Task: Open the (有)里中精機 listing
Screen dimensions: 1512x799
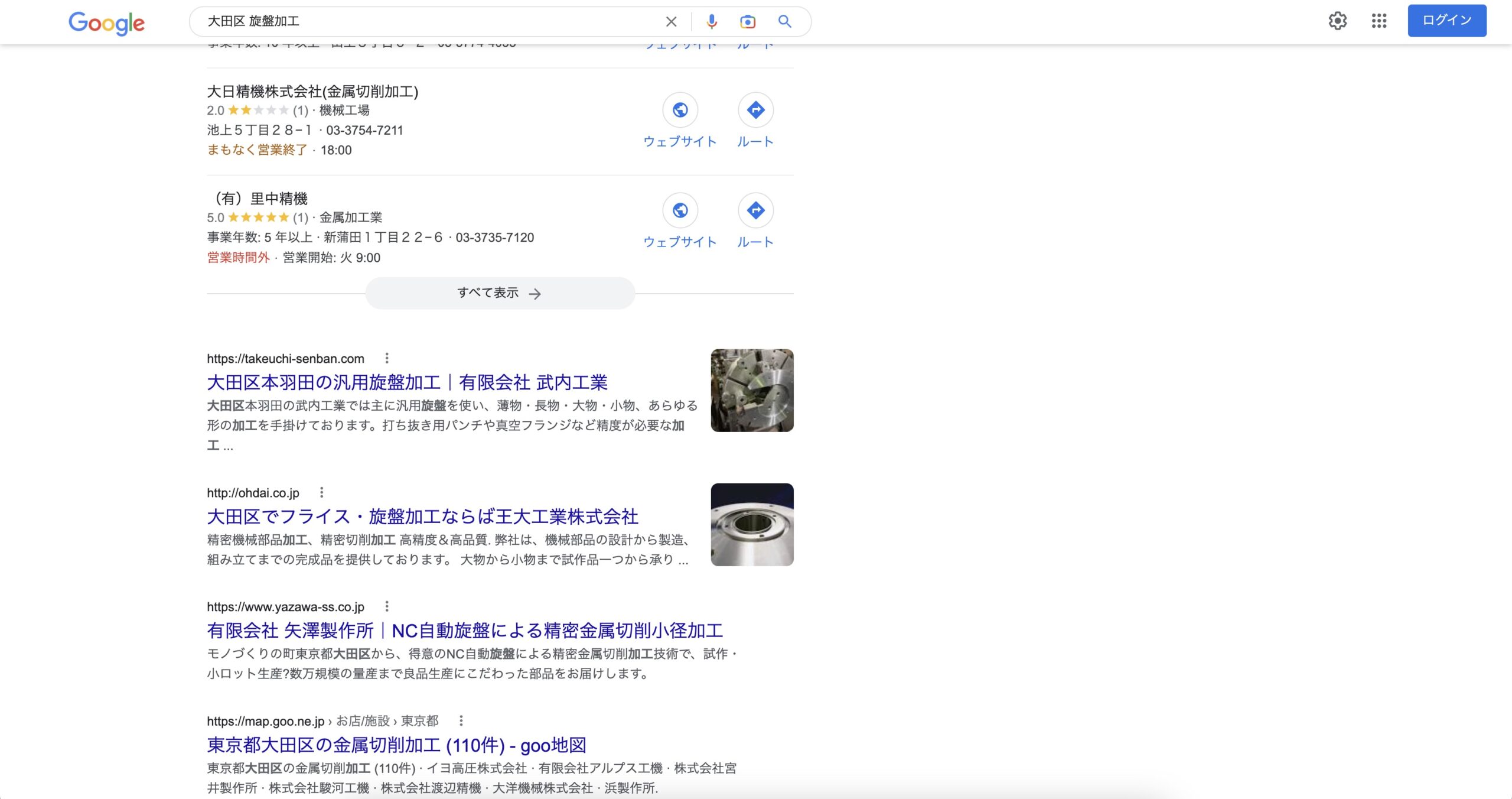Action: coord(258,199)
